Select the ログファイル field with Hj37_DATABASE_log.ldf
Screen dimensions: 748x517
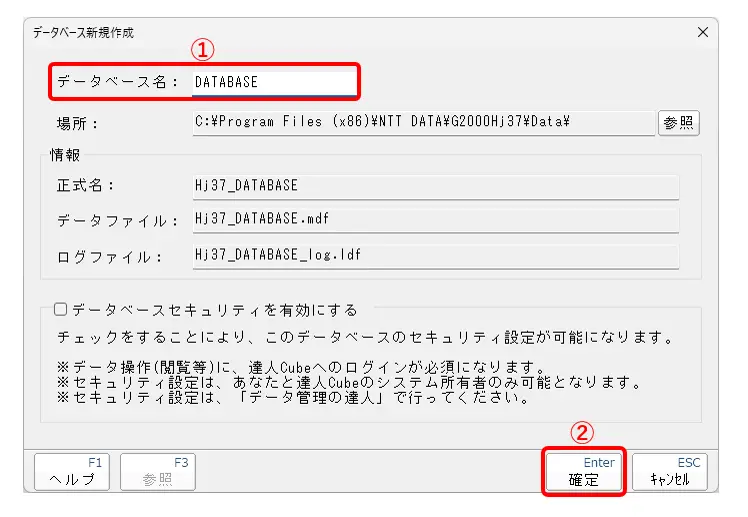point(435,255)
